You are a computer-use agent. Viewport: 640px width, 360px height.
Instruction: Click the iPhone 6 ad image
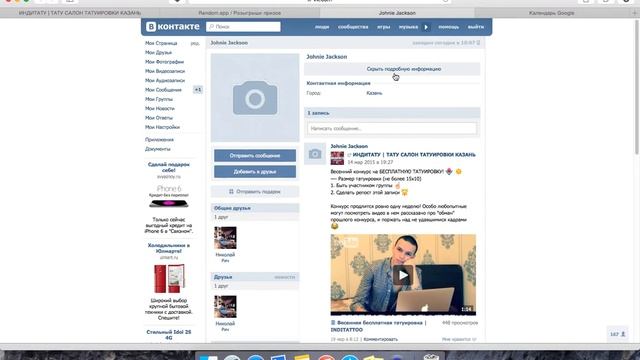coord(169,198)
